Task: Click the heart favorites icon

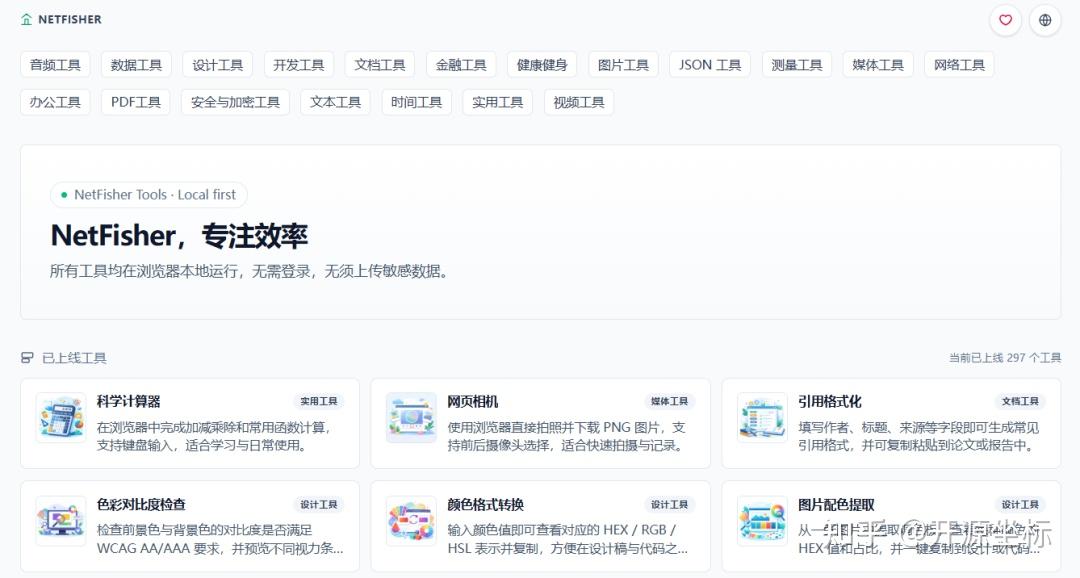Action: click(x=1005, y=20)
